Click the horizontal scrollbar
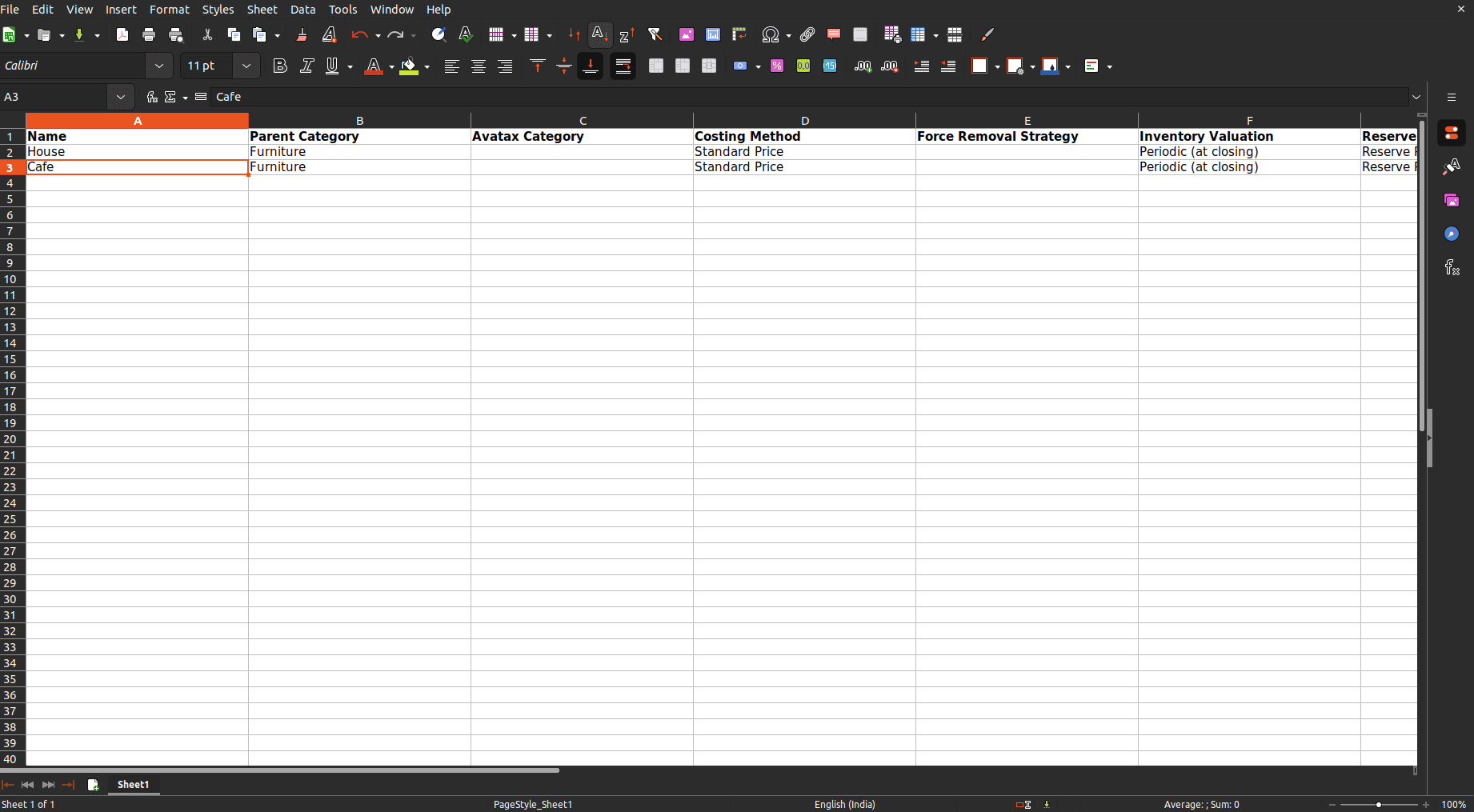 click(292, 770)
